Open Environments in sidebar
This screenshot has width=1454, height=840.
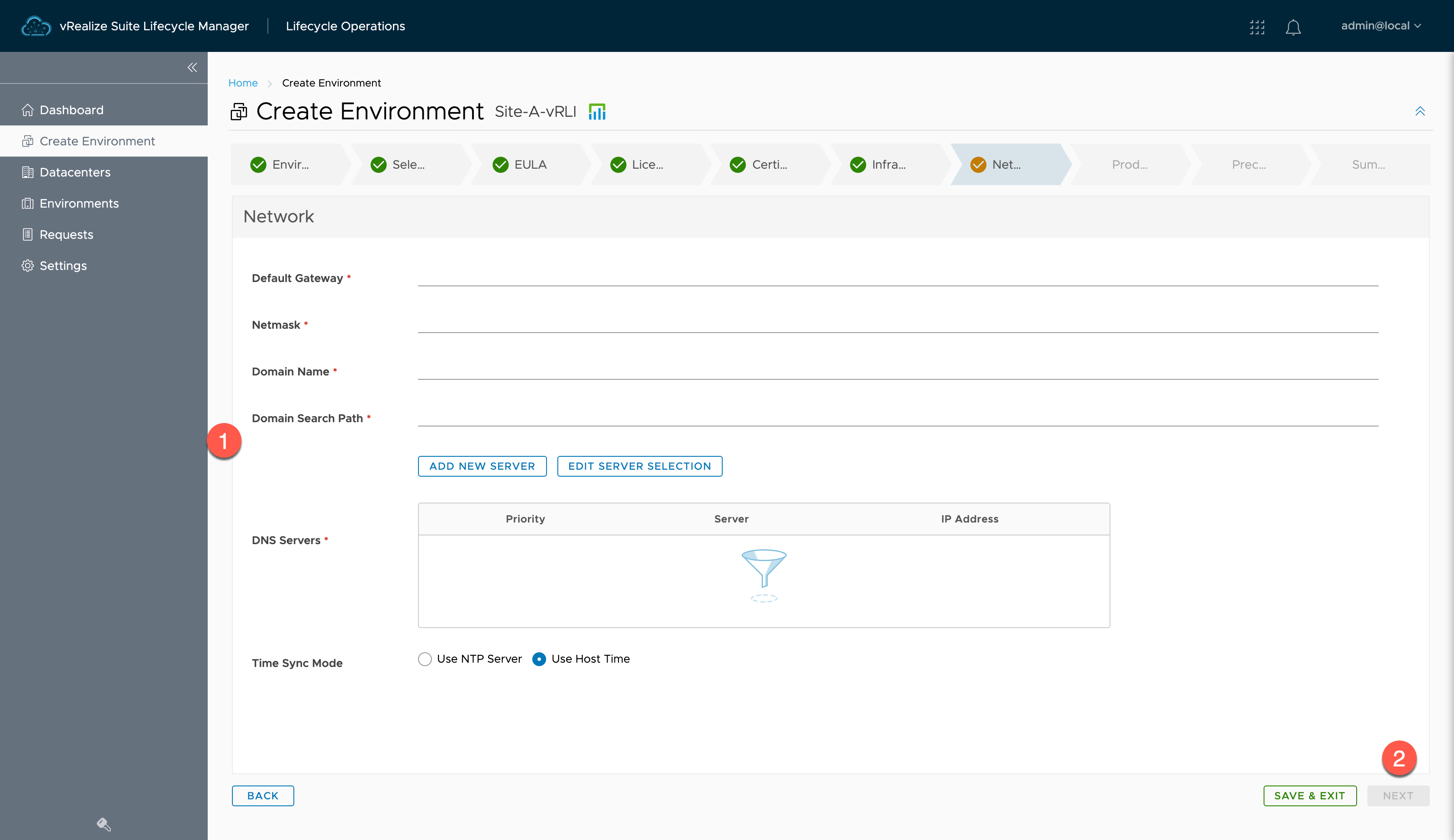(x=104, y=203)
